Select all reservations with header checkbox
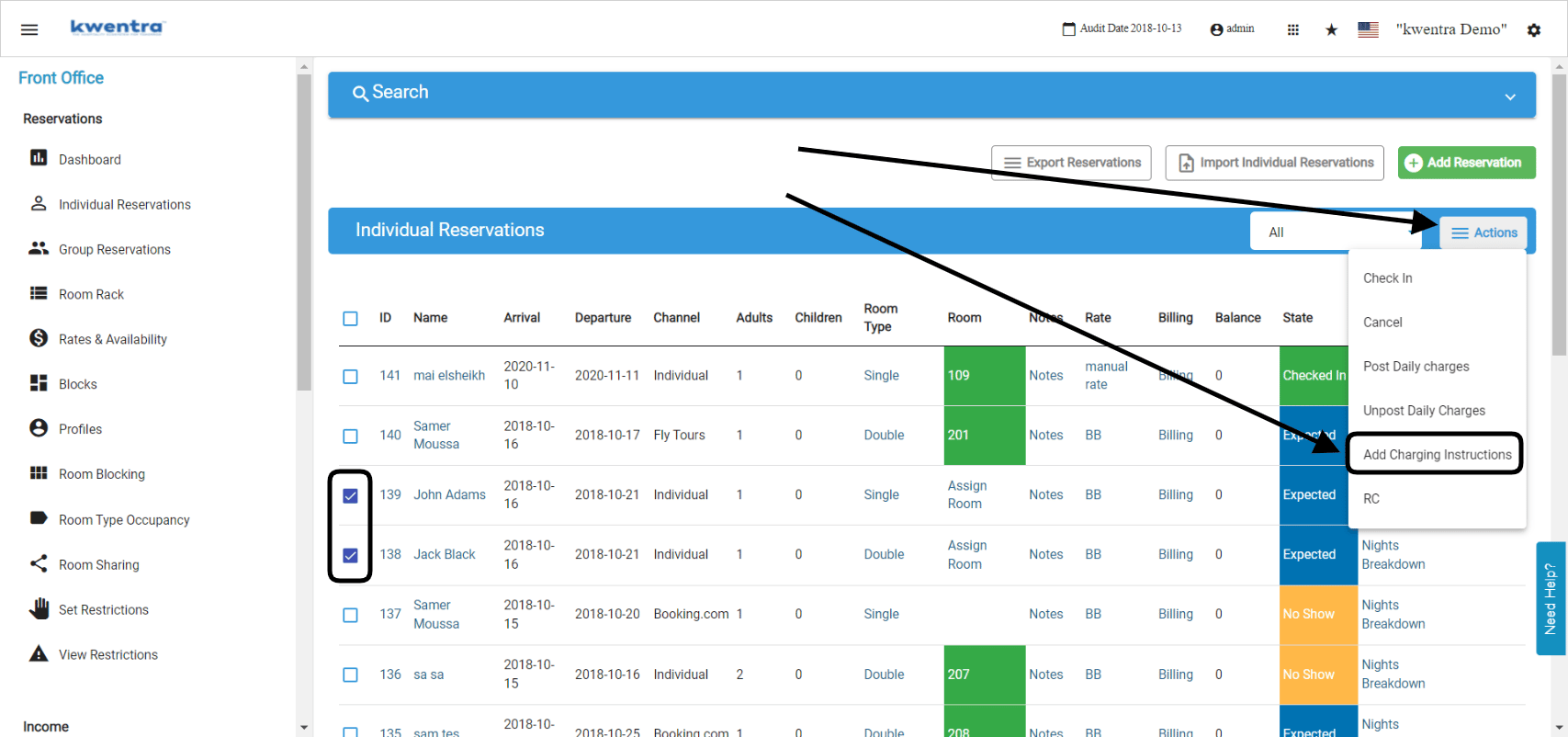This screenshot has width=1568, height=737. (x=350, y=319)
